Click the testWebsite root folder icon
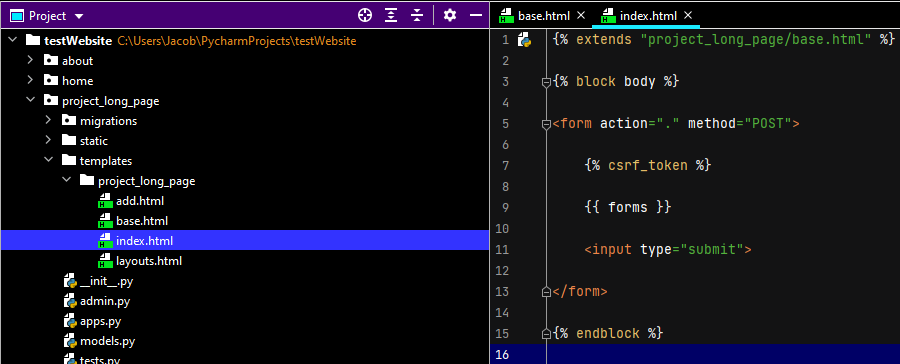This screenshot has width=900, height=364. coord(33,41)
